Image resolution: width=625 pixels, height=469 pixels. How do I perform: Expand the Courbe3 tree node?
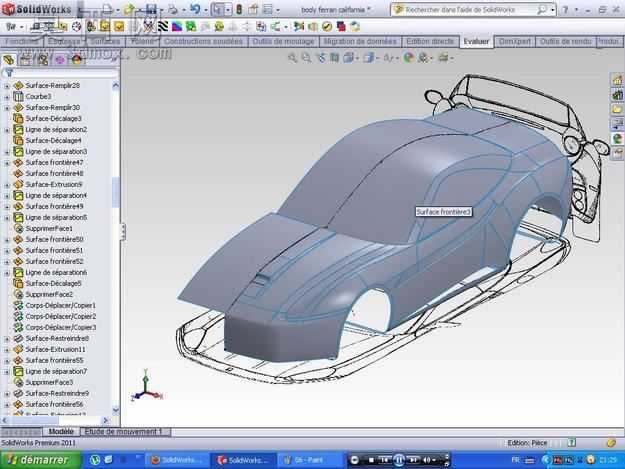pyautogui.click(x=6, y=97)
